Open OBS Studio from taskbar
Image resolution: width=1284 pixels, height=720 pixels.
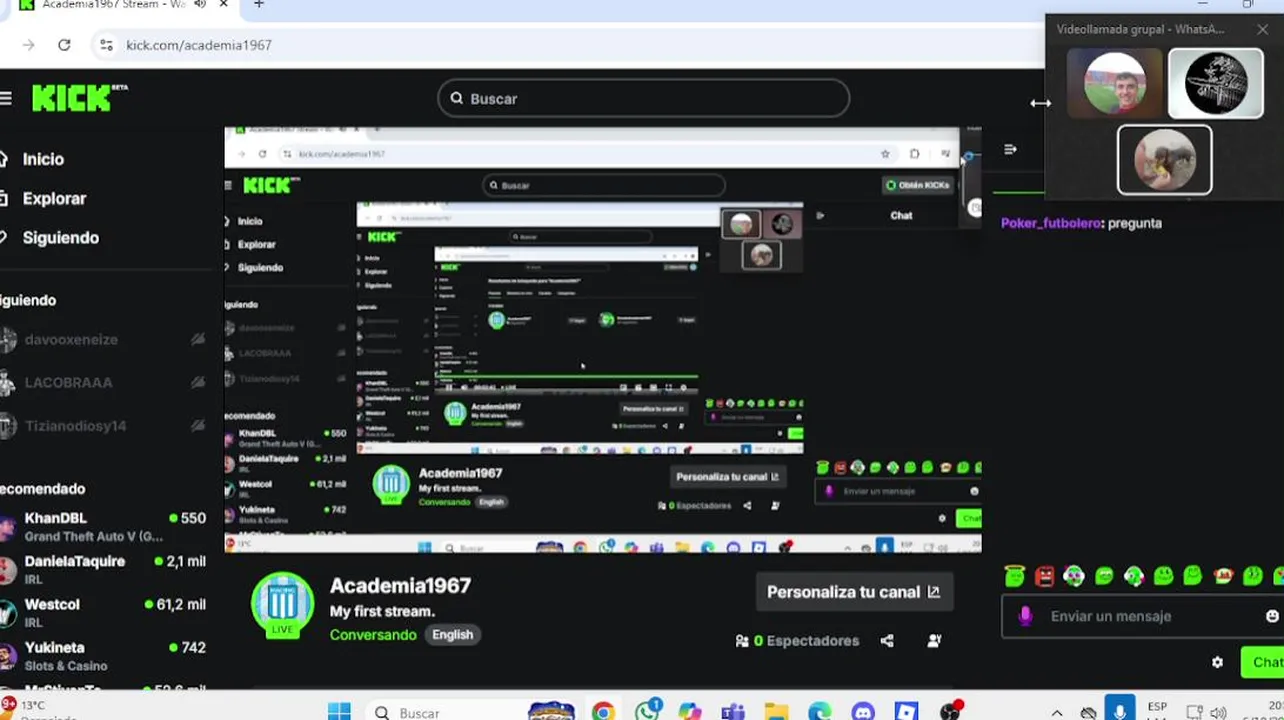pyautogui.click(x=950, y=711)
